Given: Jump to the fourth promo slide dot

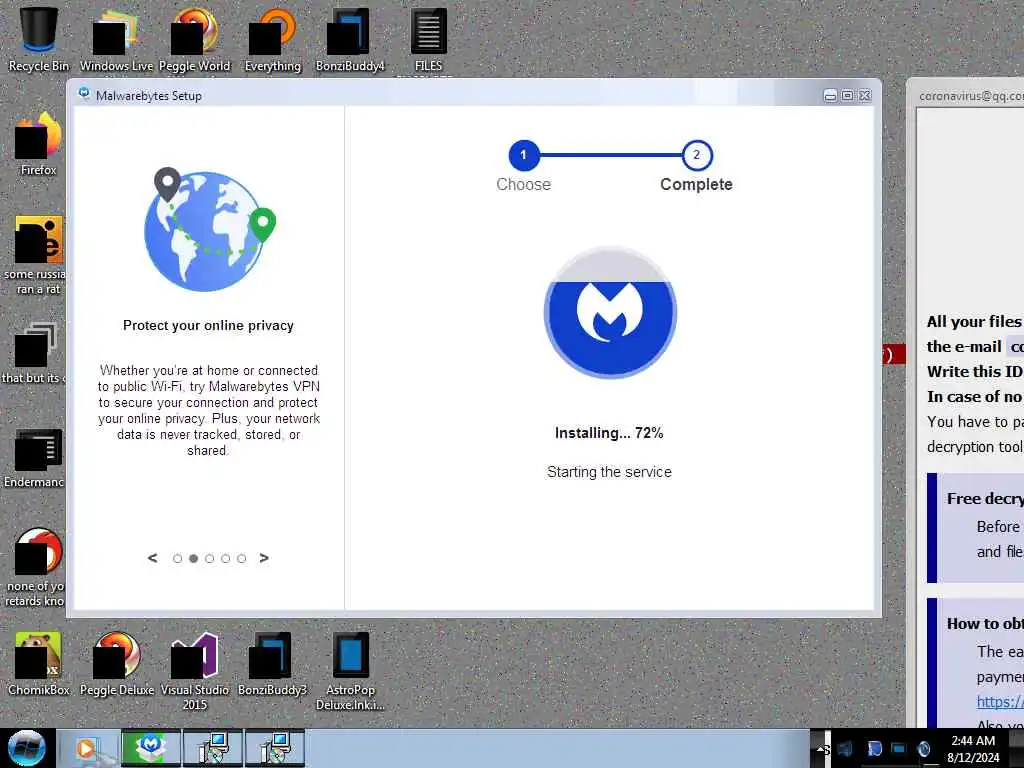Looking at the screenshot, I should (225, 558).
